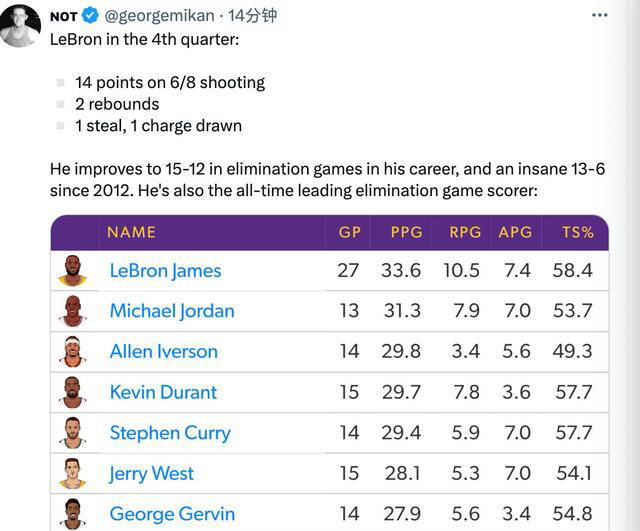The image size is (640, 531).
Task: Click the Michael Jordan player headshot
Action: [x=73, y=311]
